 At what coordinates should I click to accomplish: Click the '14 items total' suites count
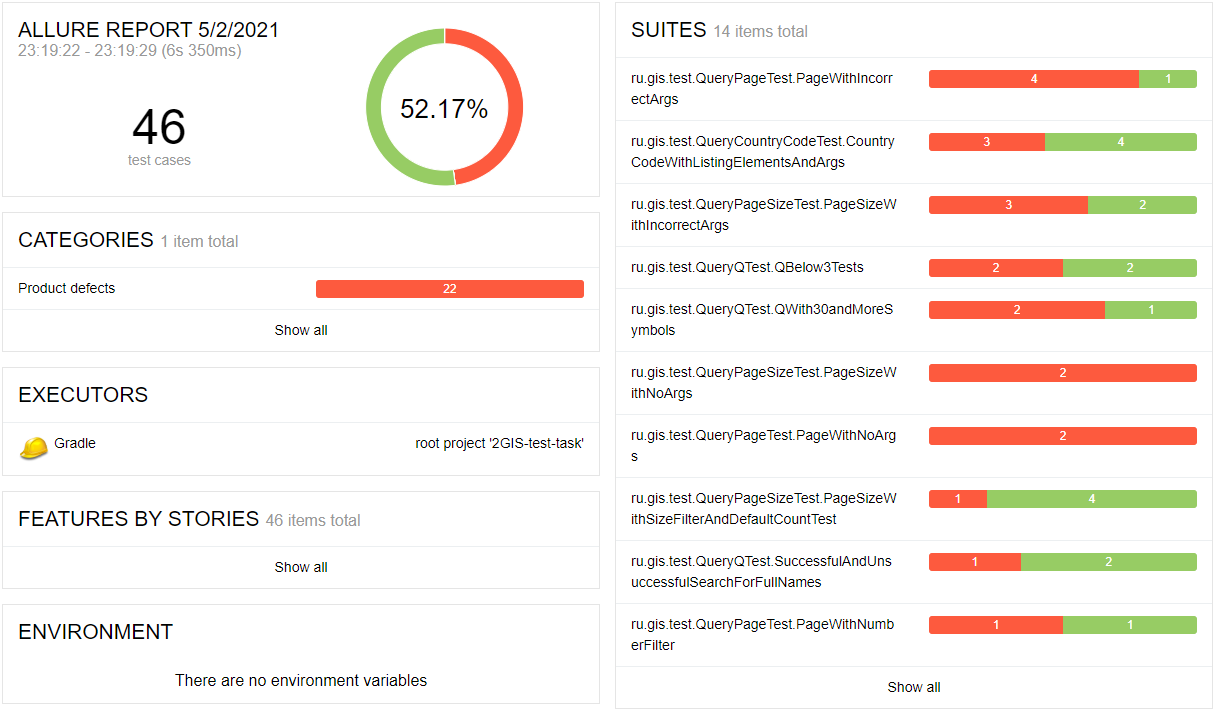point(760,32)
